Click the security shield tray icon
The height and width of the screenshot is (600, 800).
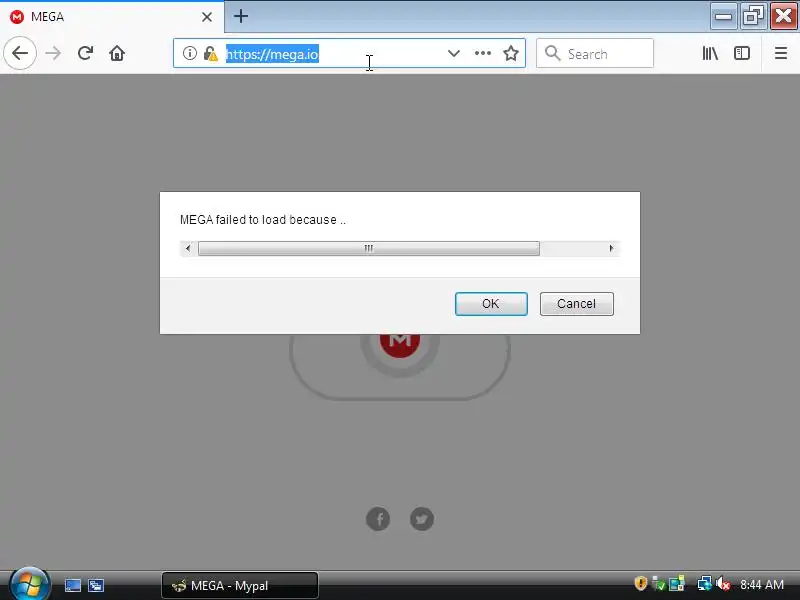(x=640, y=583)
